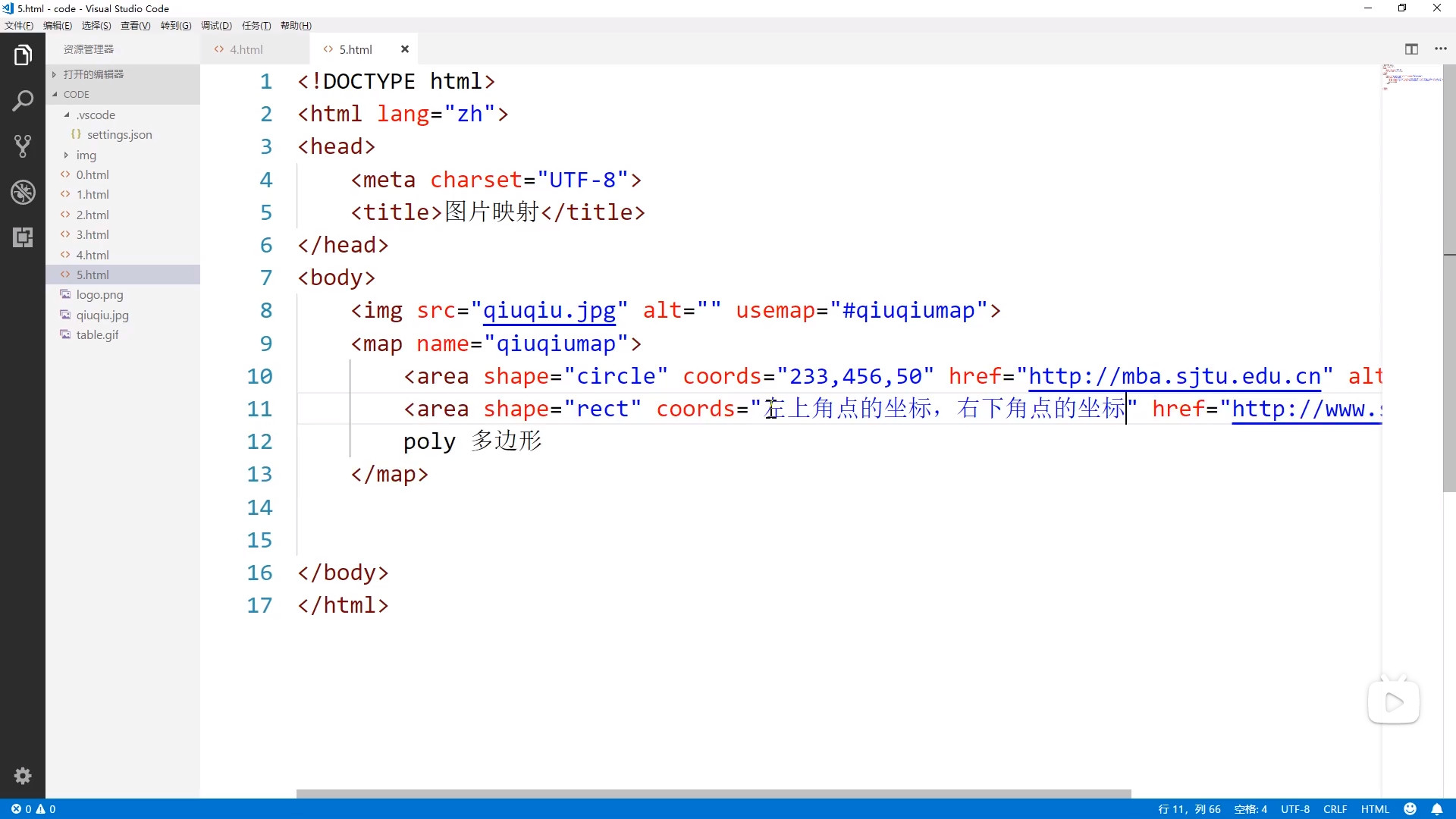Click the notification bell in status bar

point(1437,809)
